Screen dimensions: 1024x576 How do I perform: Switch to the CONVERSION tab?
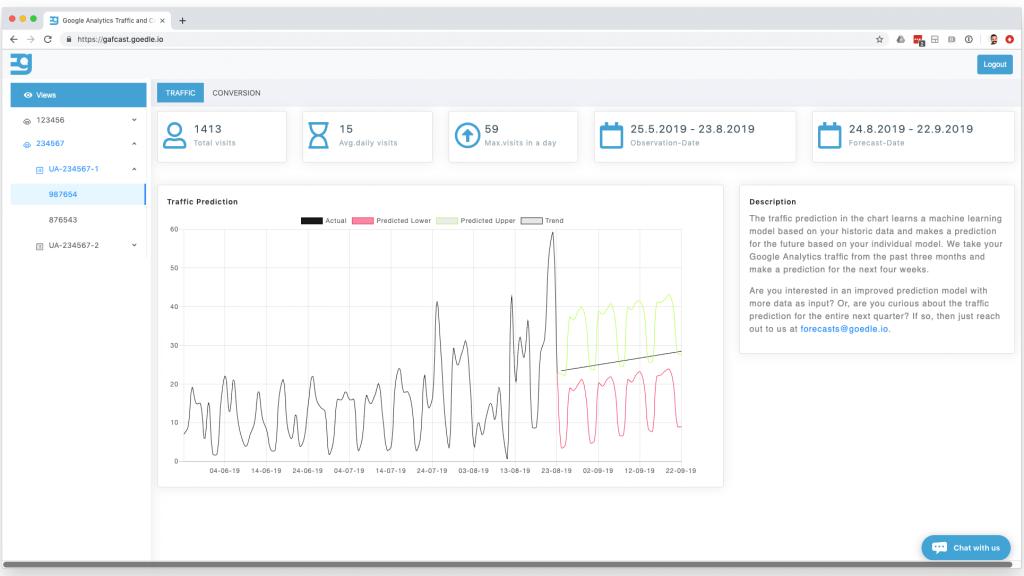coord(236,93)
